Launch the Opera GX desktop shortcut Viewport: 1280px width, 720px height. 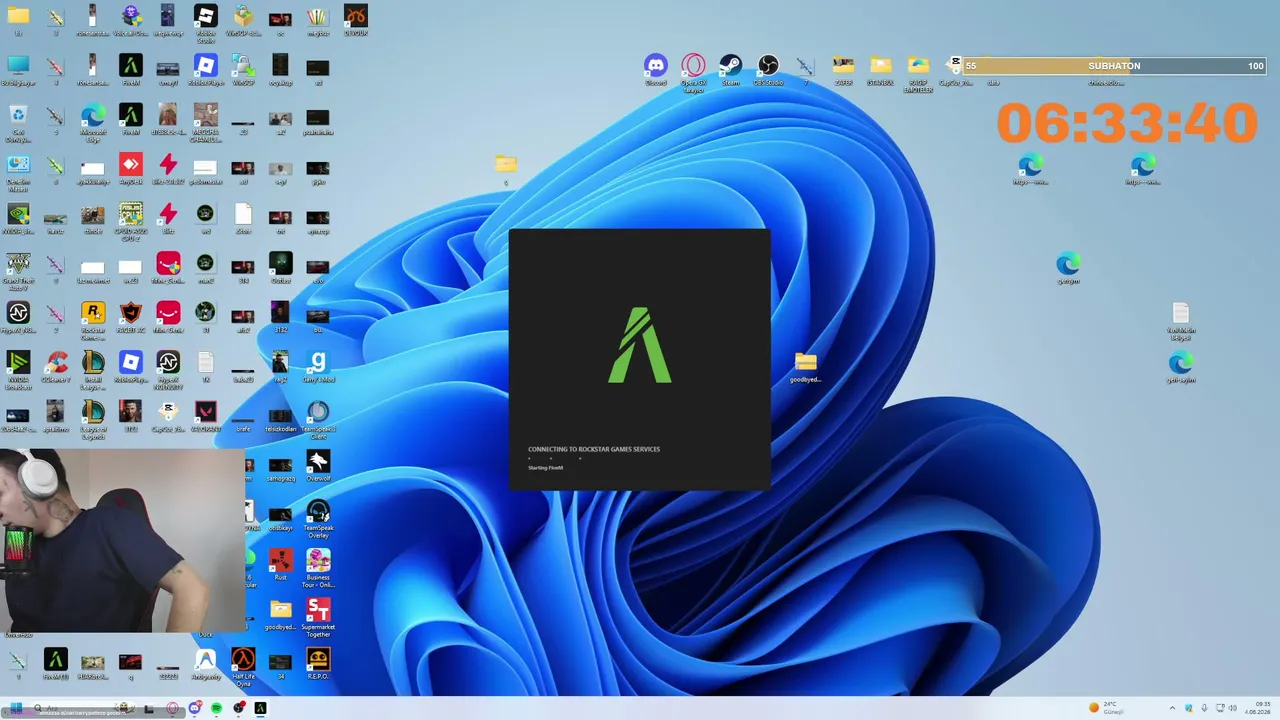point(693,73)
